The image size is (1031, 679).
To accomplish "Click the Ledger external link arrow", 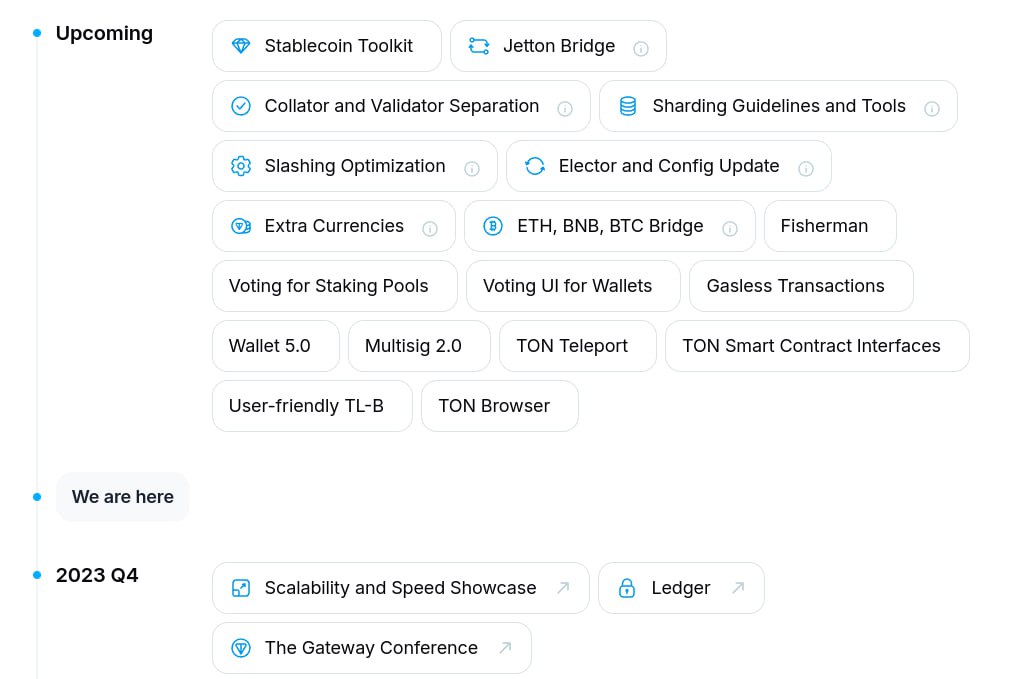I will point(738,588).
